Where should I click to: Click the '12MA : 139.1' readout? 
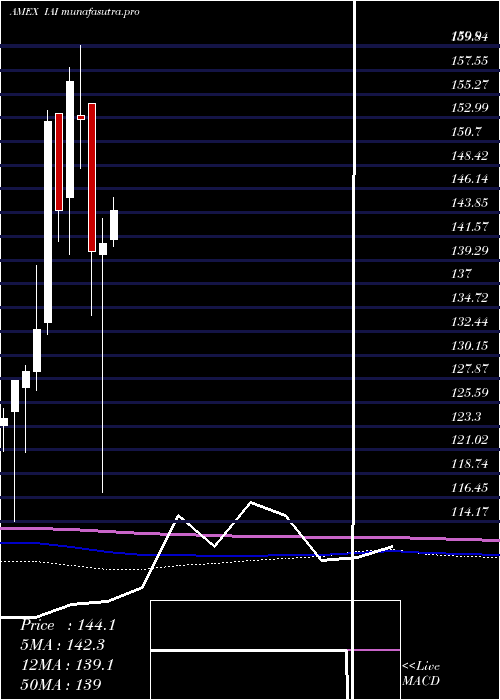[67, 665]
